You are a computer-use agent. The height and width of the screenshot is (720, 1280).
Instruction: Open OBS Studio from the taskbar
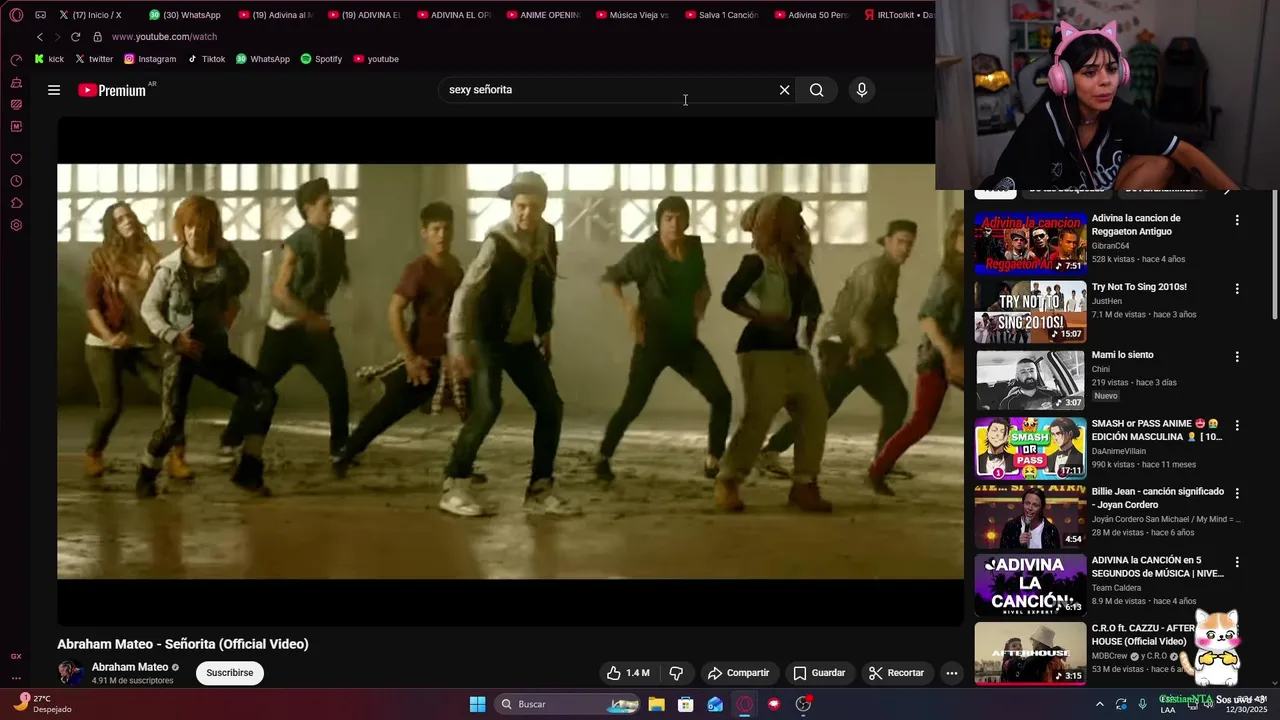click(x=803, y=704)
